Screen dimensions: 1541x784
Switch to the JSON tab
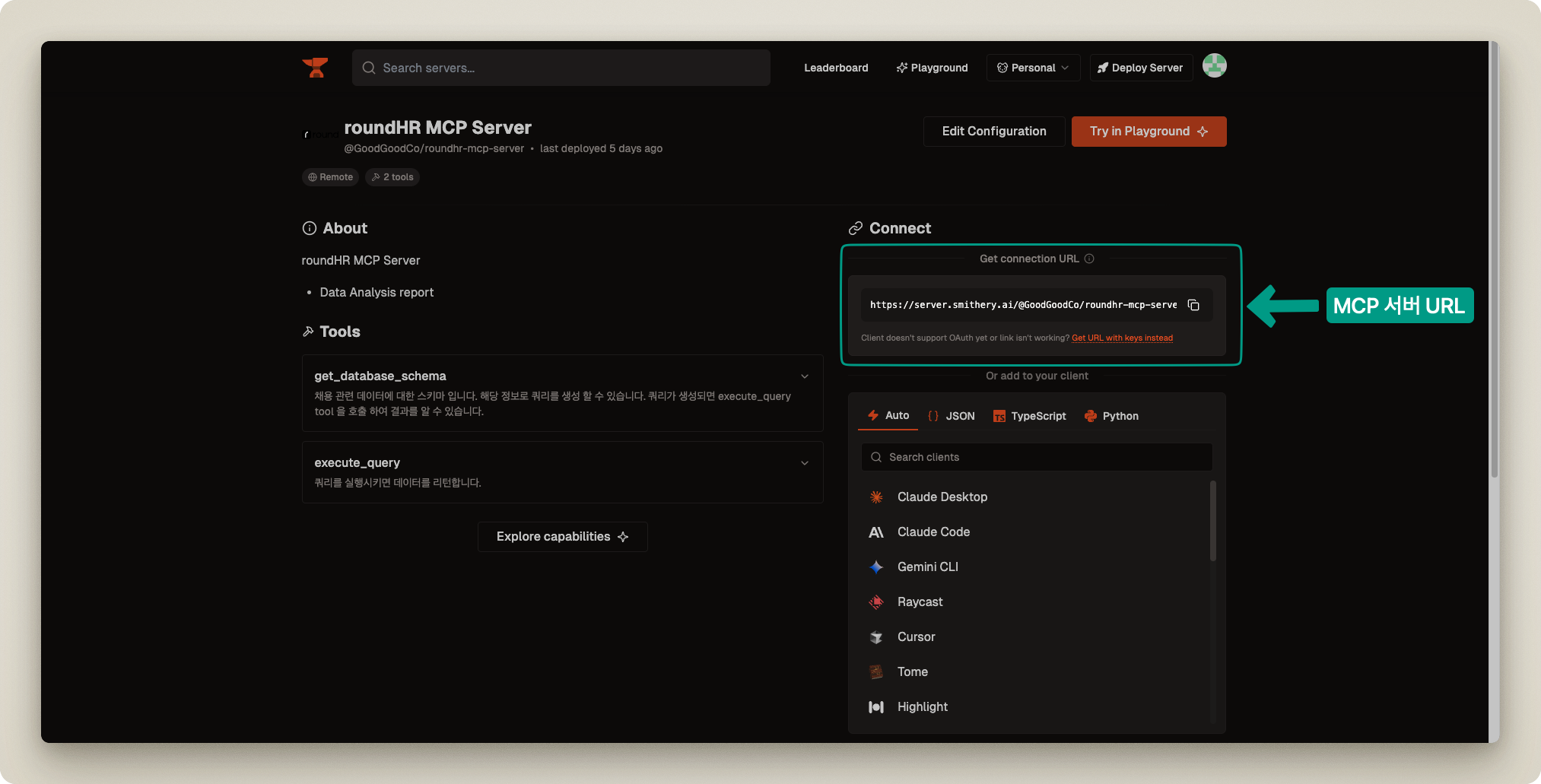point(952,416)
